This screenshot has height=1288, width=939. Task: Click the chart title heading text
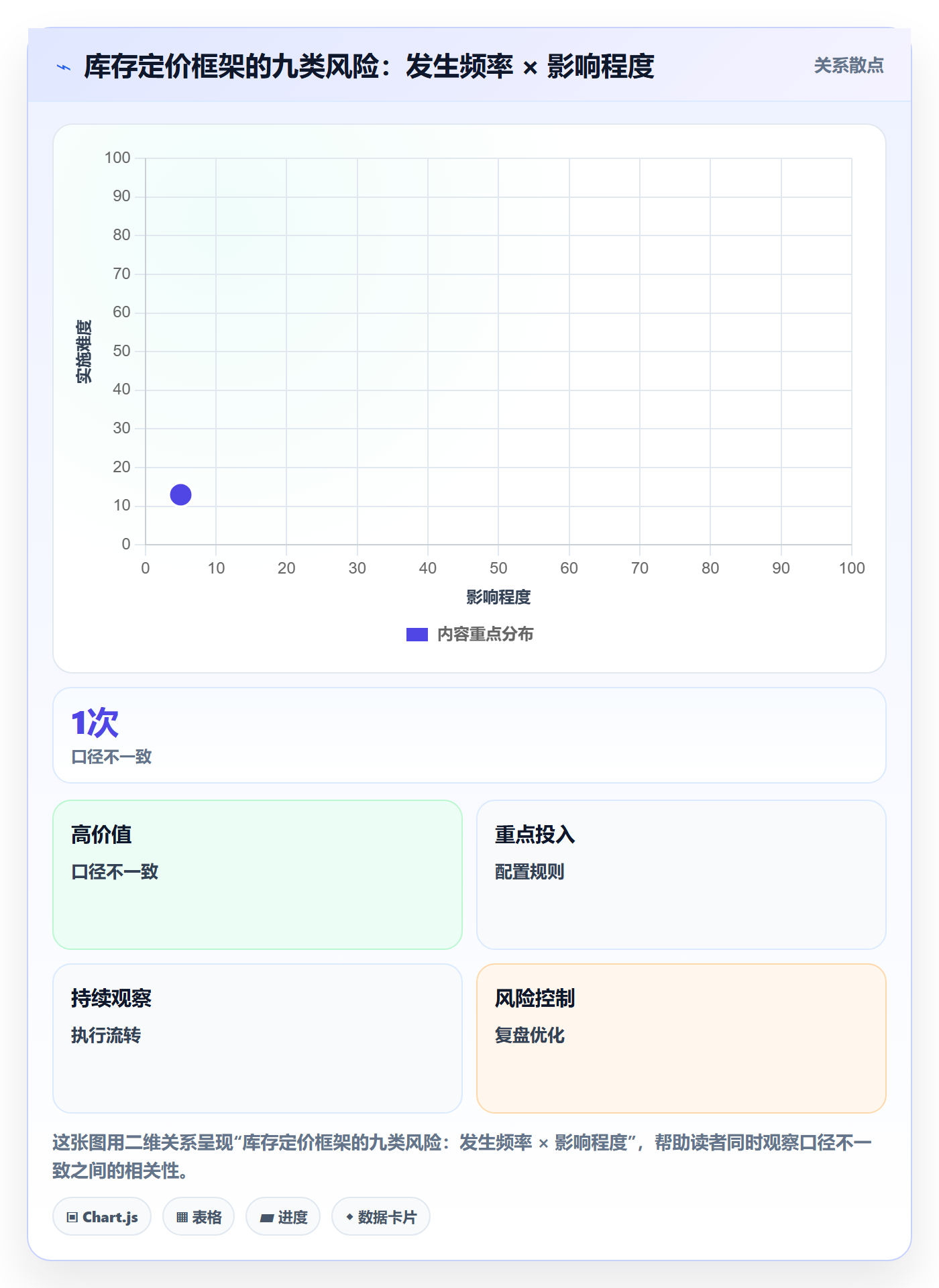(x=369, y=66)
